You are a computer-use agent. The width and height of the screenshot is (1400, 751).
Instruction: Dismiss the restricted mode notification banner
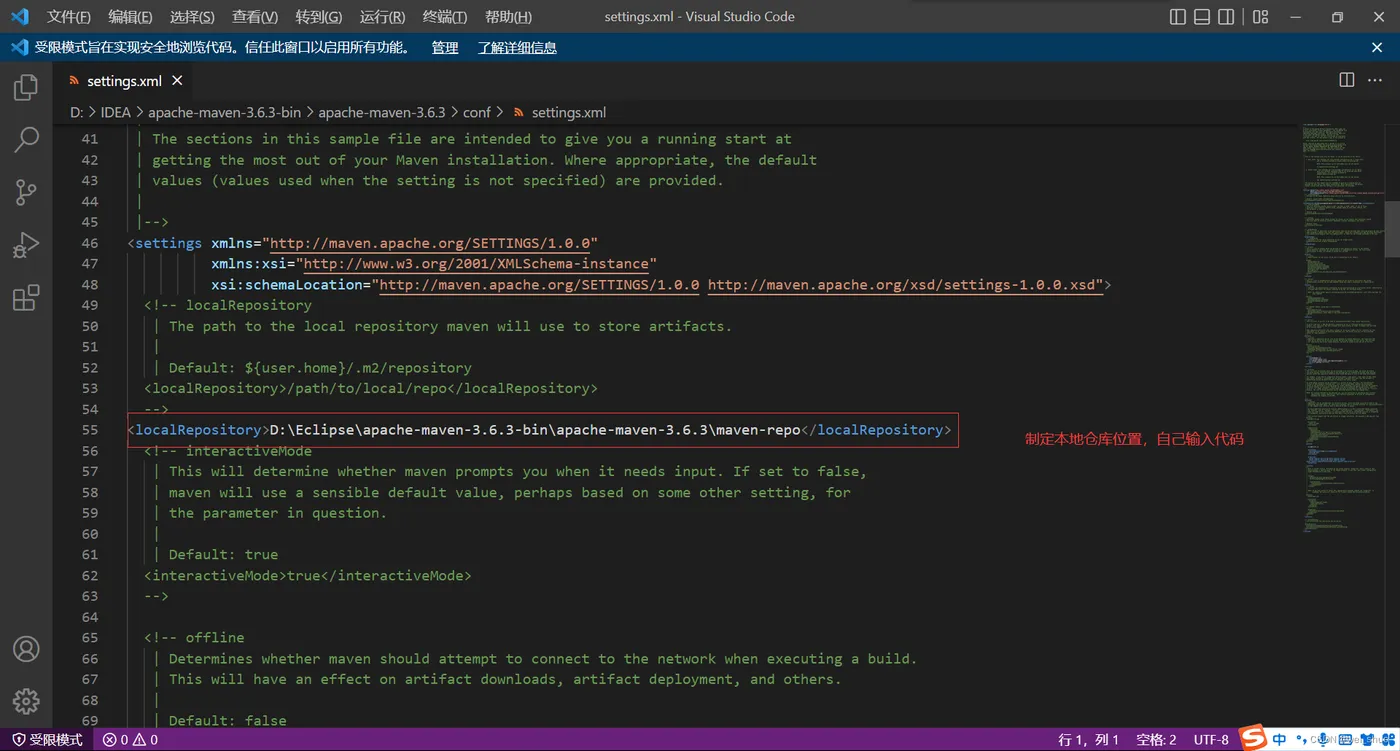1377,47
